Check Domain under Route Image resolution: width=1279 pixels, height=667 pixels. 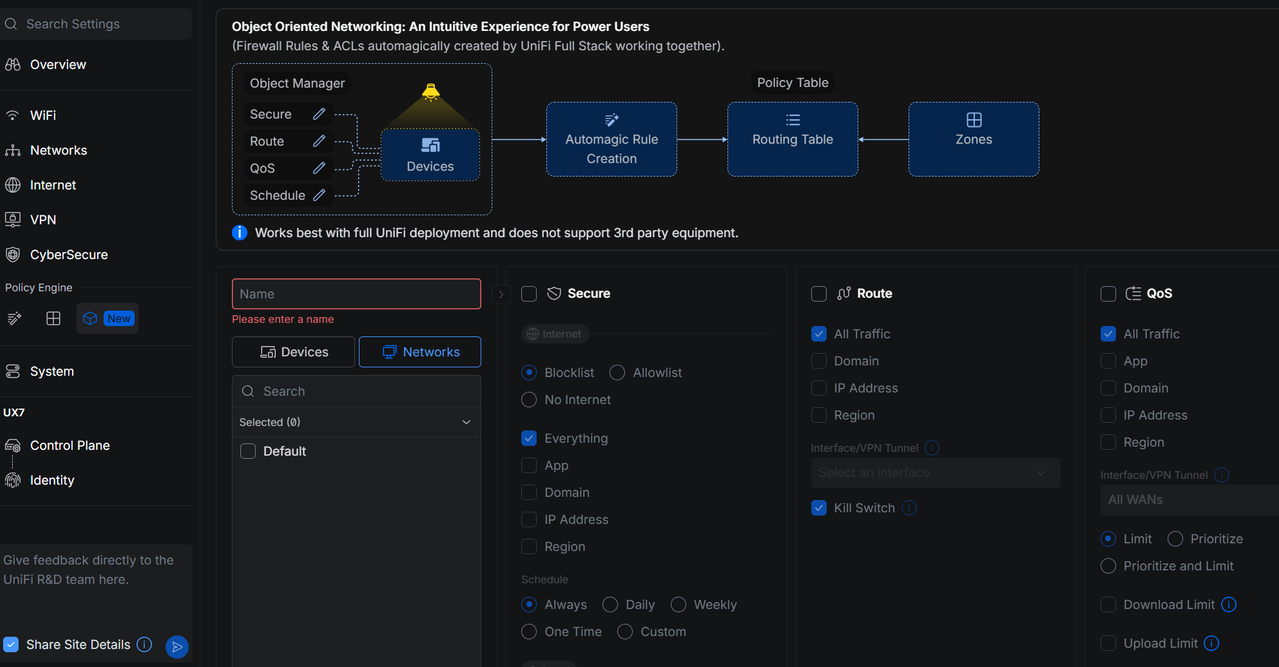click(x=819, y=361)
